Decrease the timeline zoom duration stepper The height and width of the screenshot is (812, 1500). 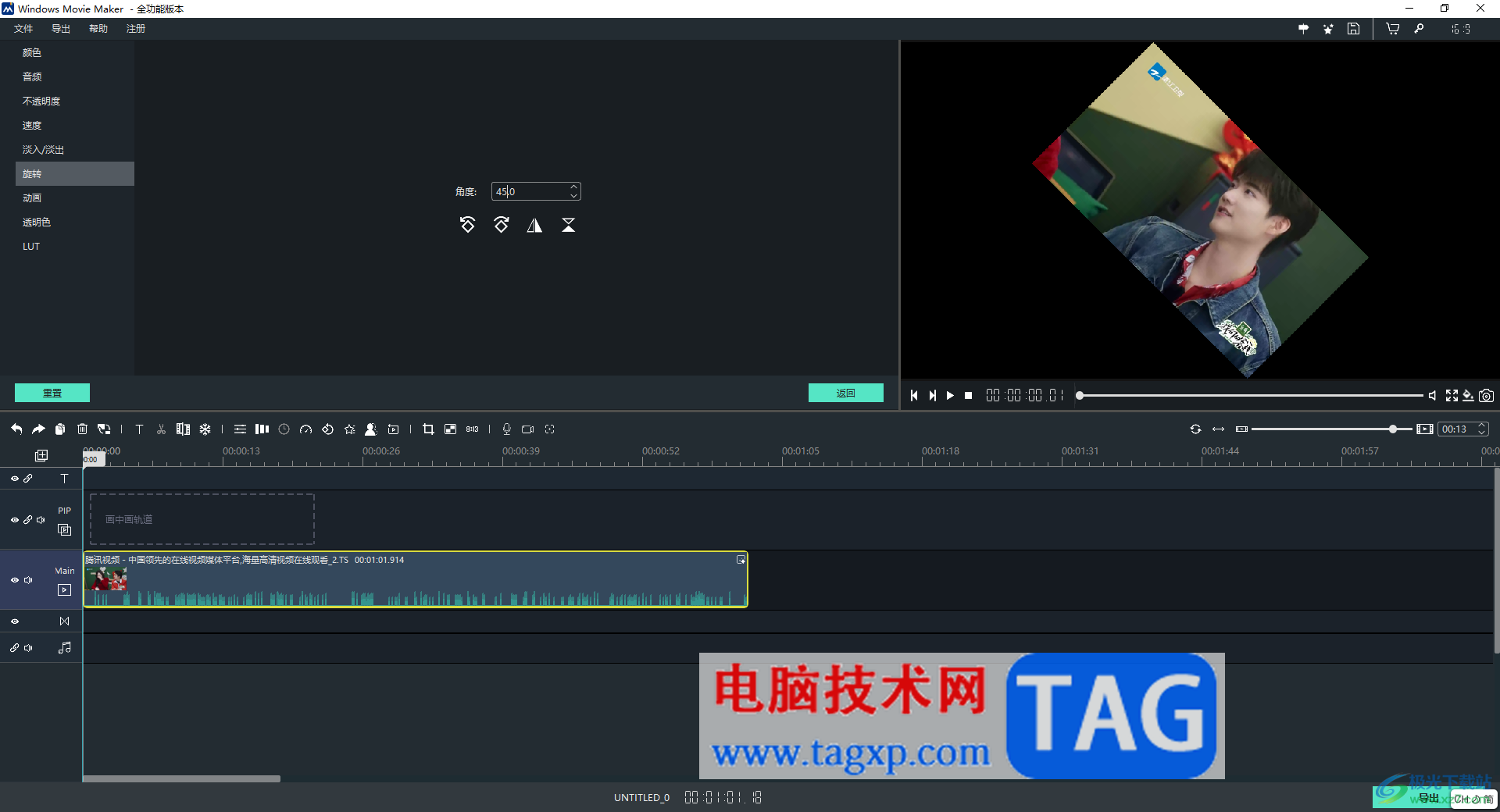click(1481, 433)
